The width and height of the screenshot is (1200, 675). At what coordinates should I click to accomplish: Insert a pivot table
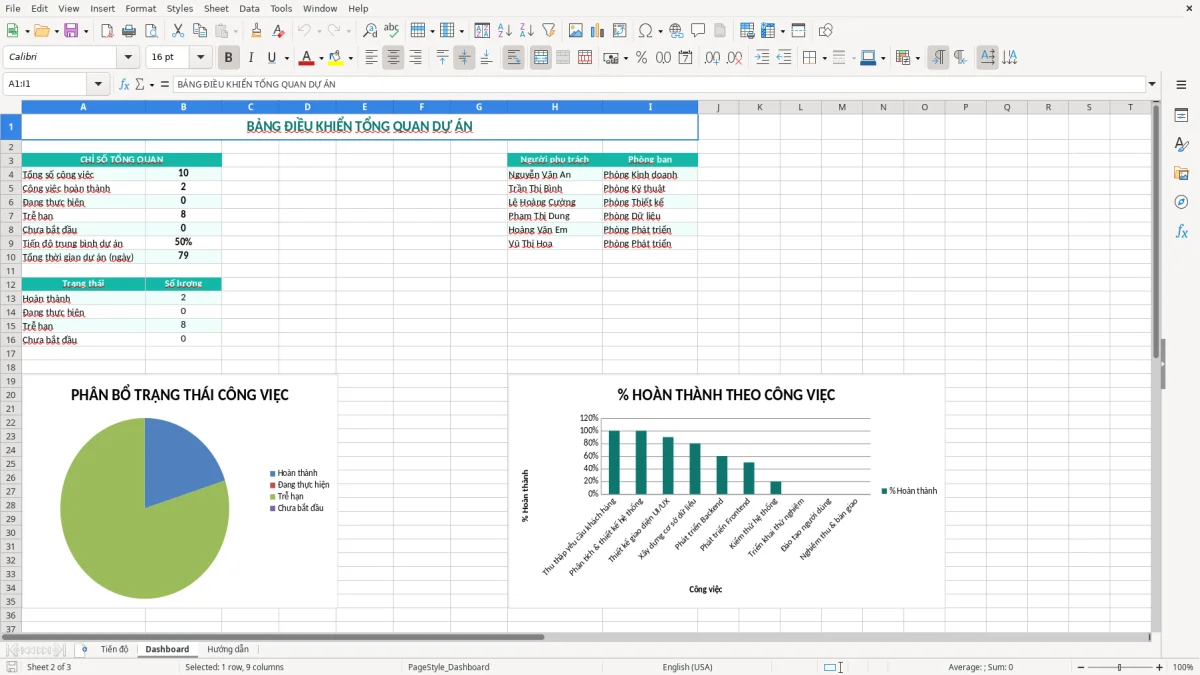(620, 31)
